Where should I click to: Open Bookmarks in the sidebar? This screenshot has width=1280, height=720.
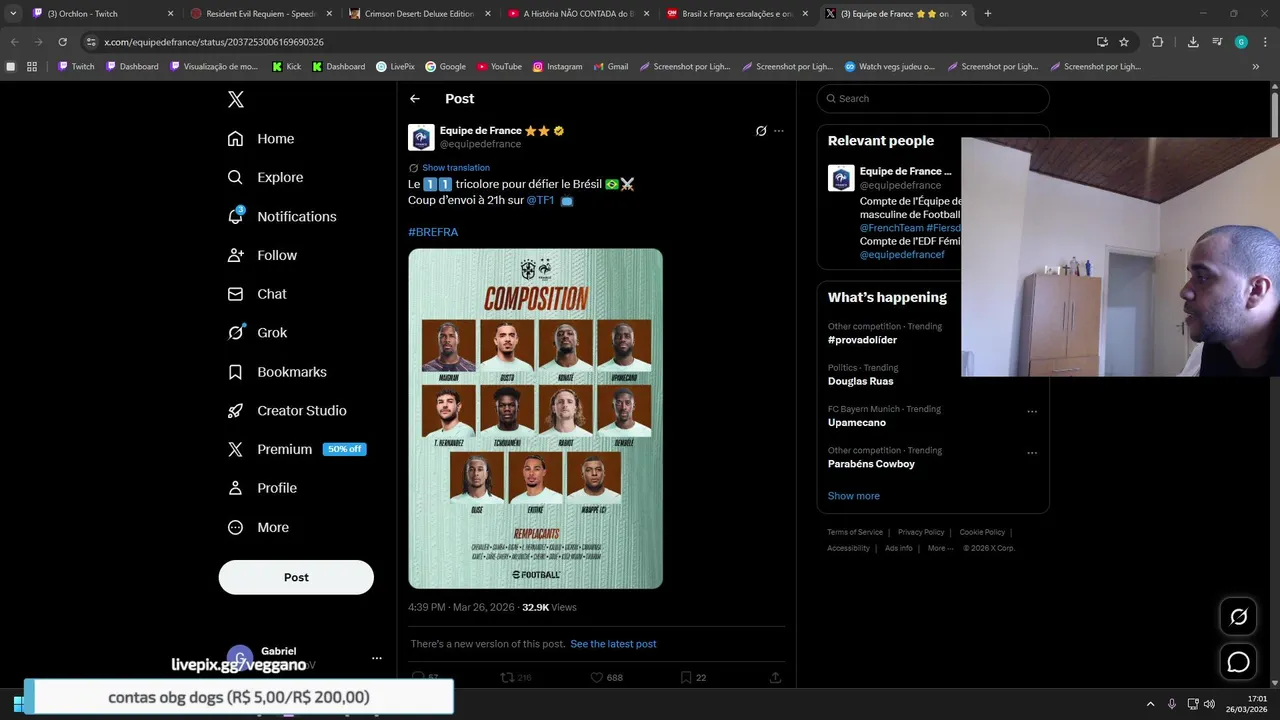coord(277,372)
